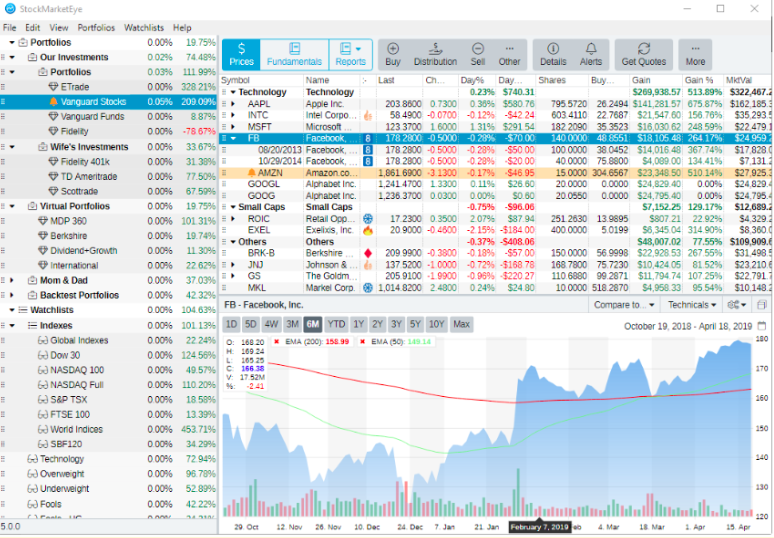Collapse the Technology group in the table
774x538 pixels.
[233, 92]
